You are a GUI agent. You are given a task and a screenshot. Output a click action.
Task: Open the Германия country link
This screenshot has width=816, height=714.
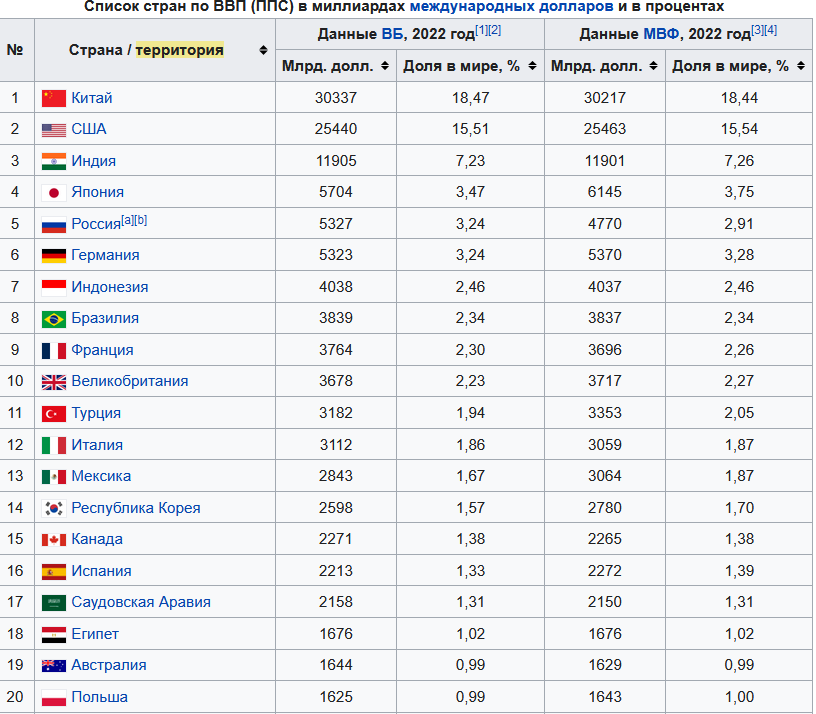(x=105, y=255)
